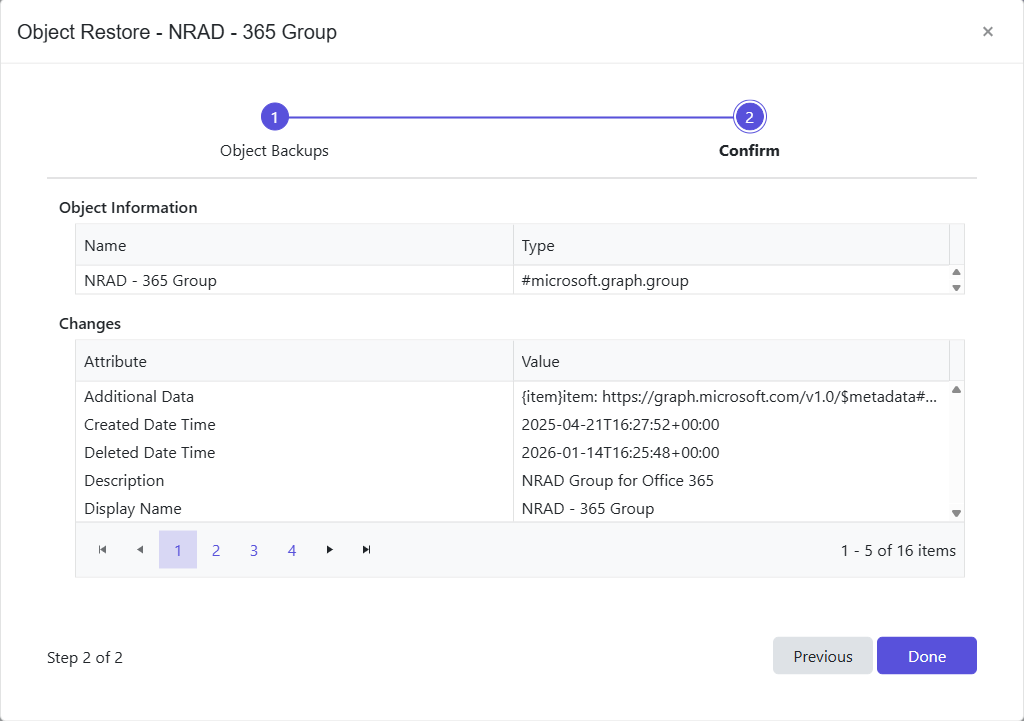
Task: Open page 3 of the changes list
Action: click(x=254, y=549)
